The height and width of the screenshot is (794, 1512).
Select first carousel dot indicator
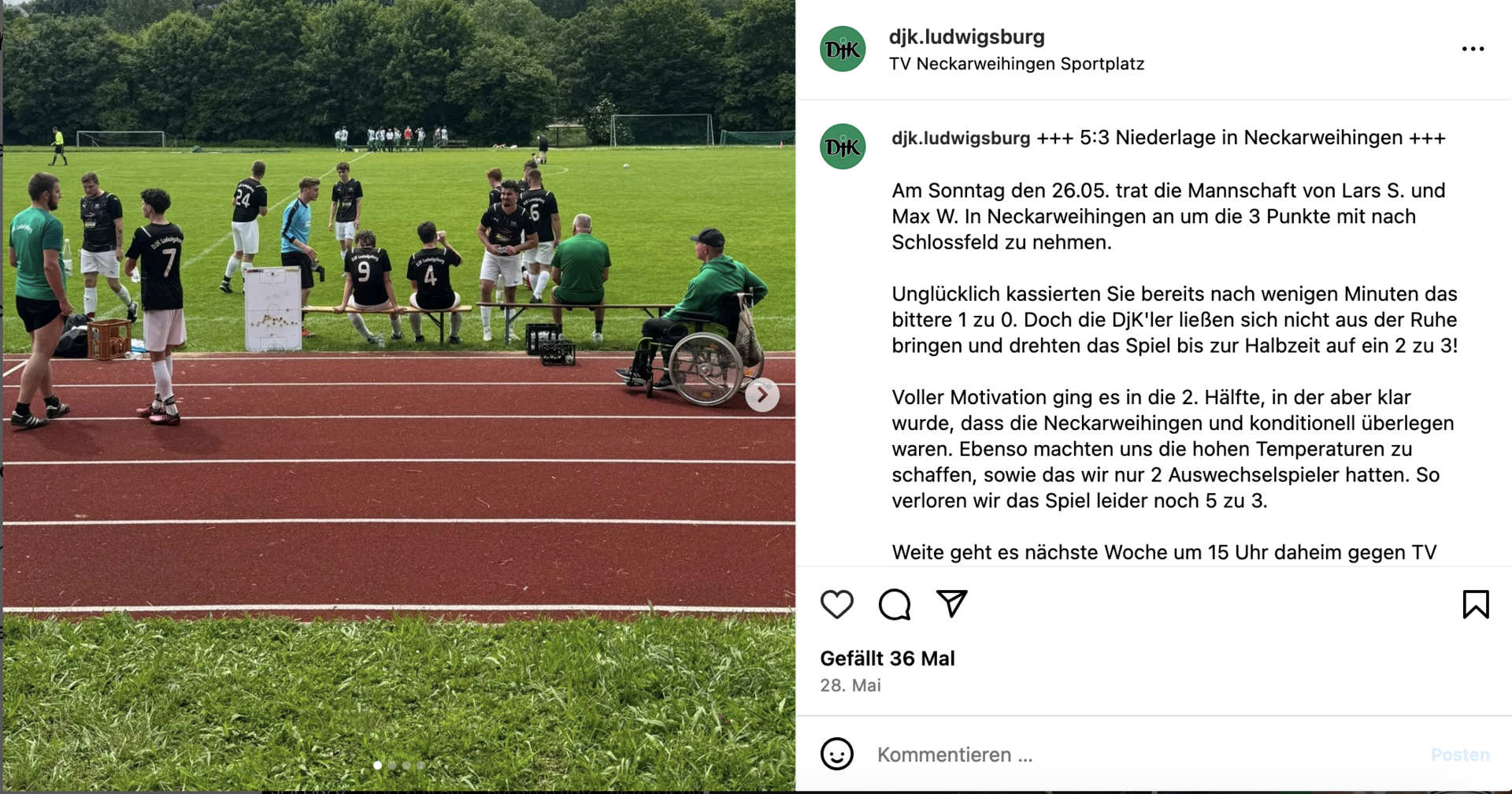(378, 765)
